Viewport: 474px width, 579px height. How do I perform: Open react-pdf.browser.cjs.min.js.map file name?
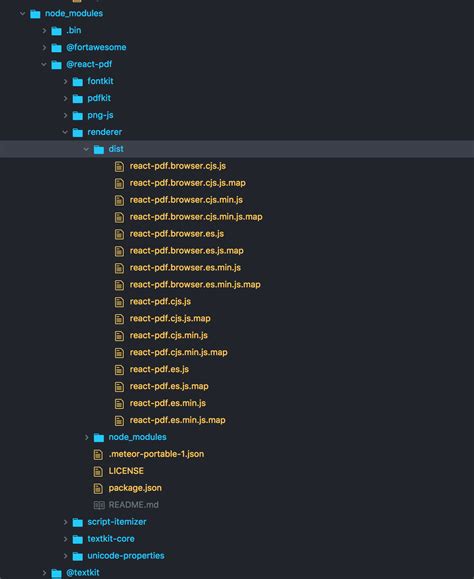coord(196,217)
